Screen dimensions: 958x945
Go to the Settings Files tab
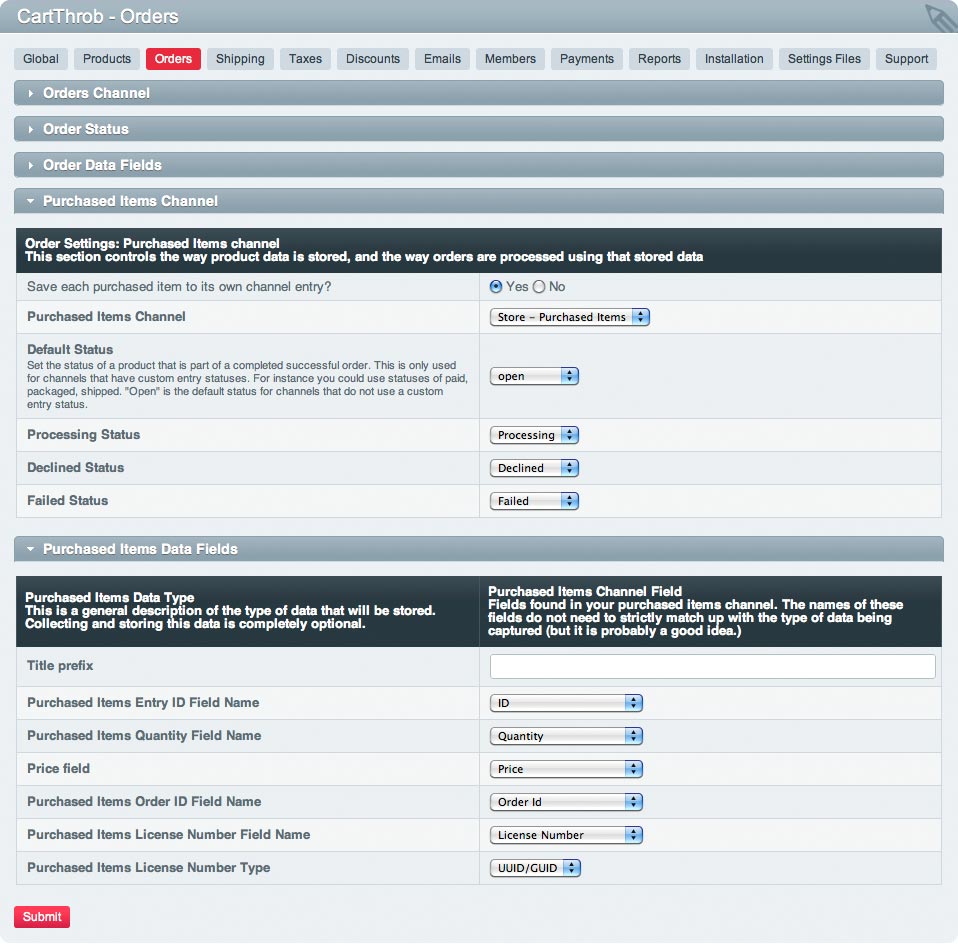824,59
